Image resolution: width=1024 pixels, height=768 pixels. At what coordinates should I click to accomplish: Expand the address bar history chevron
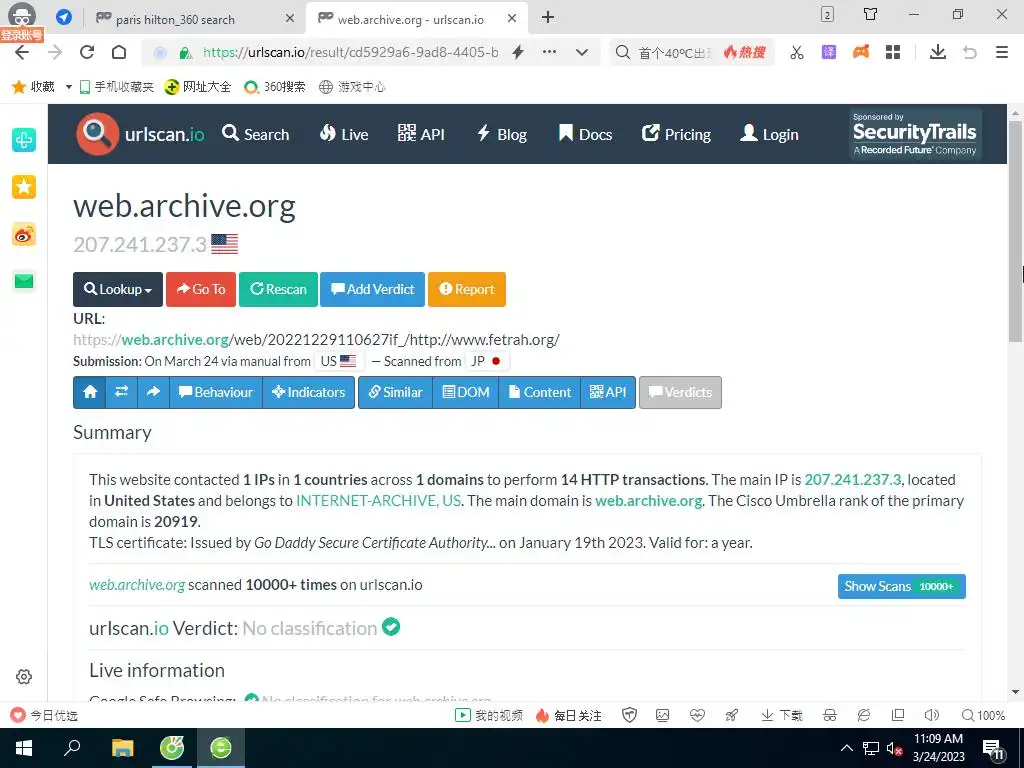582,52
